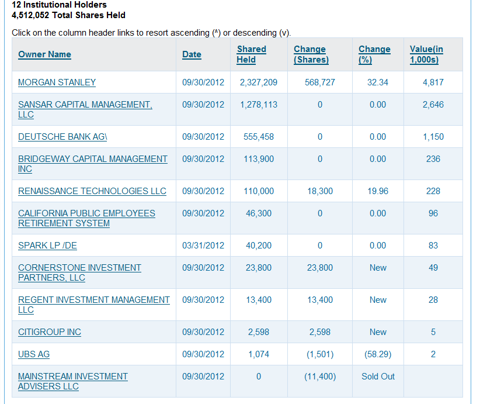Sort by Shared Held column header
Viewport: 480px width, 404px height.
point(251,54)
